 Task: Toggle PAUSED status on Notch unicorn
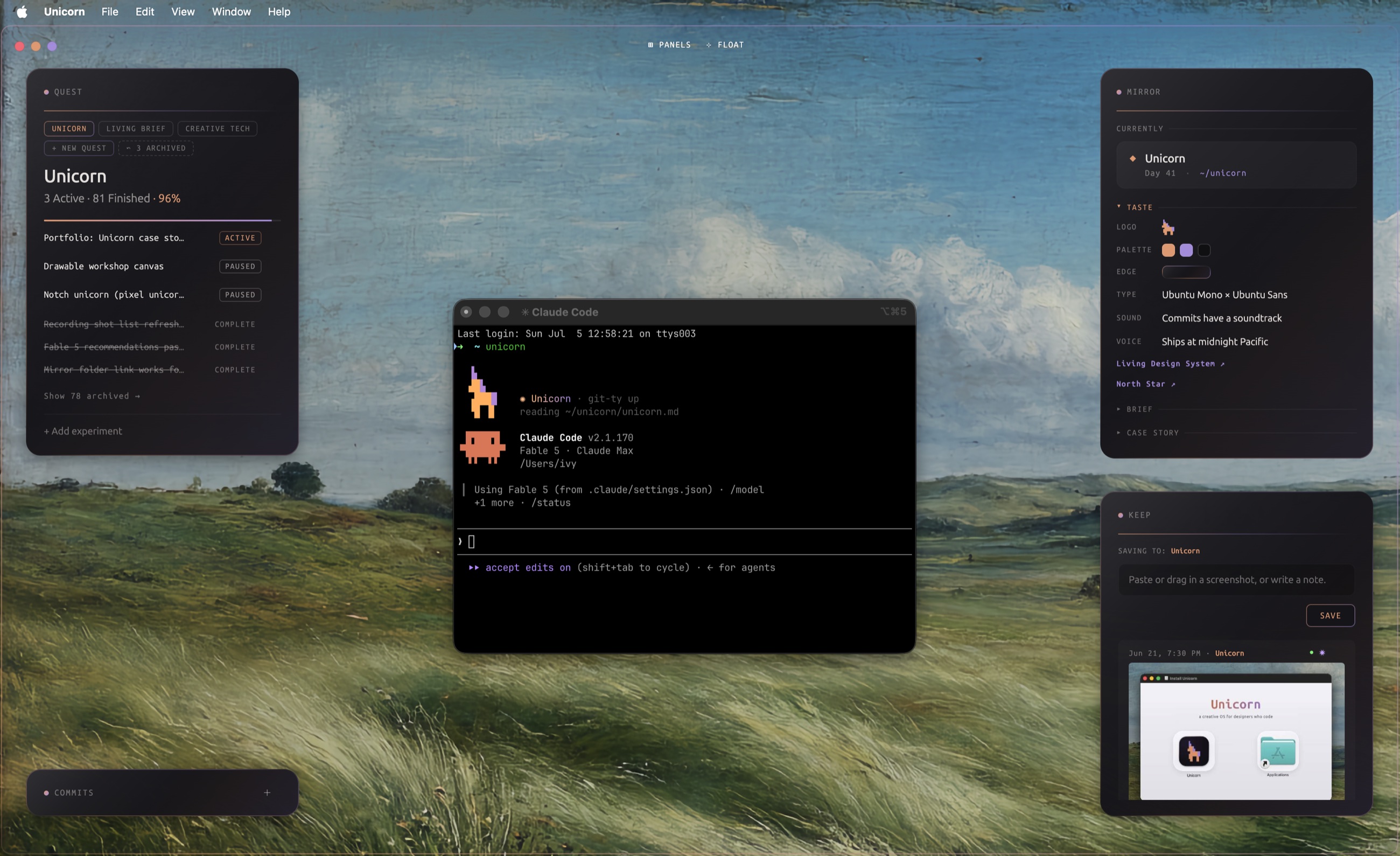point(240,295)
